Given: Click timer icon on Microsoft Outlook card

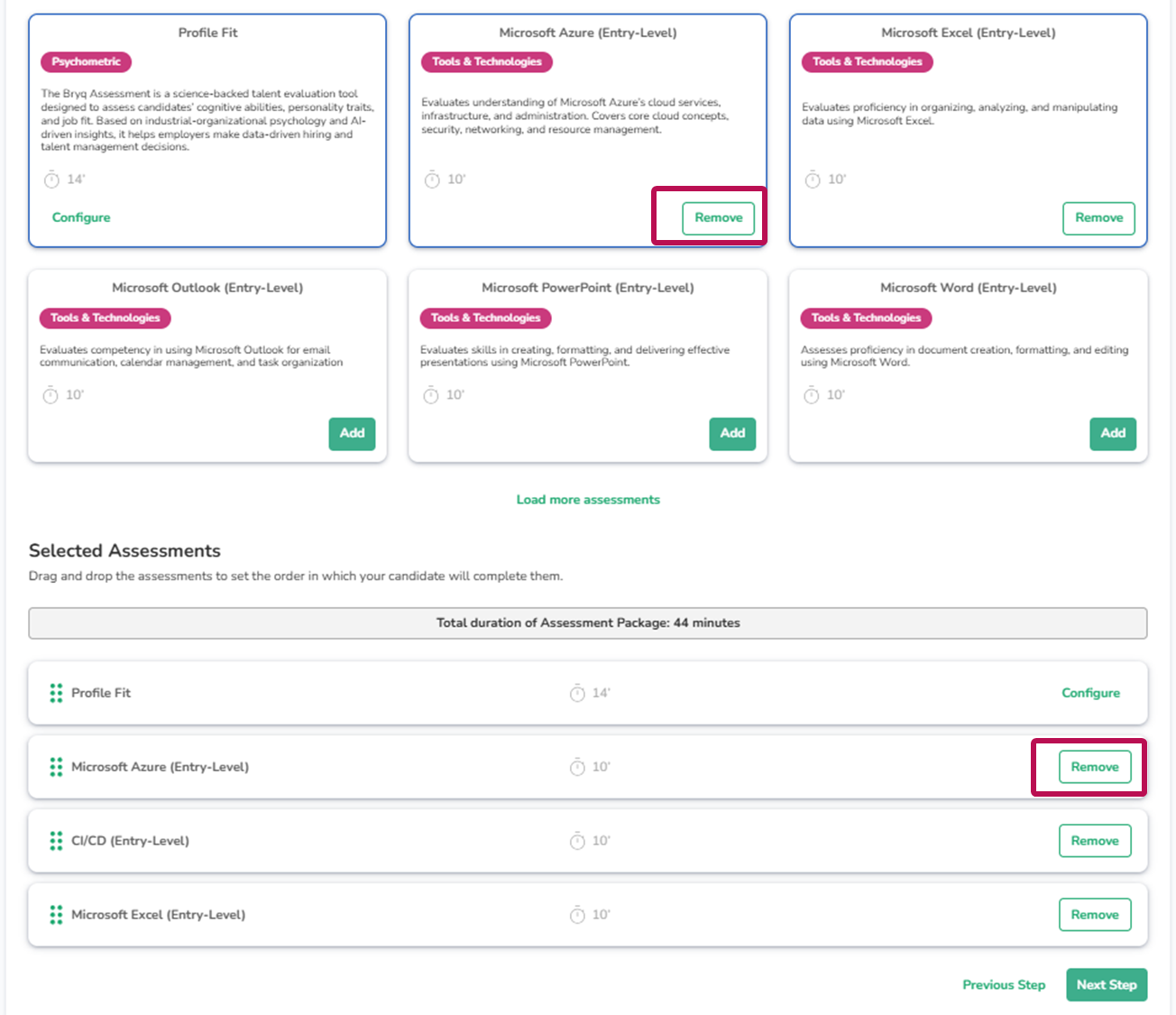Looking at the screenshot, I should coord(51,395).
